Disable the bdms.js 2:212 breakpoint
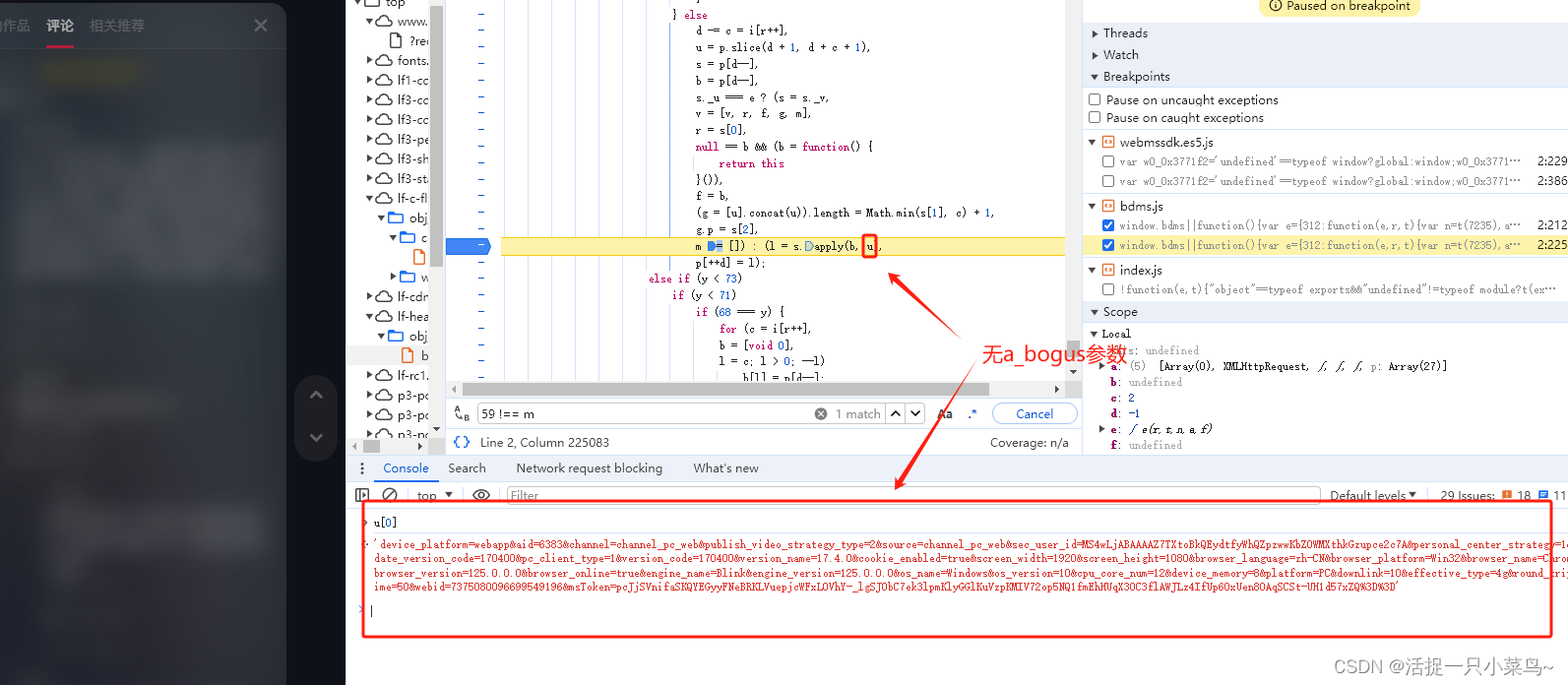 click(x=1108, y=225)
